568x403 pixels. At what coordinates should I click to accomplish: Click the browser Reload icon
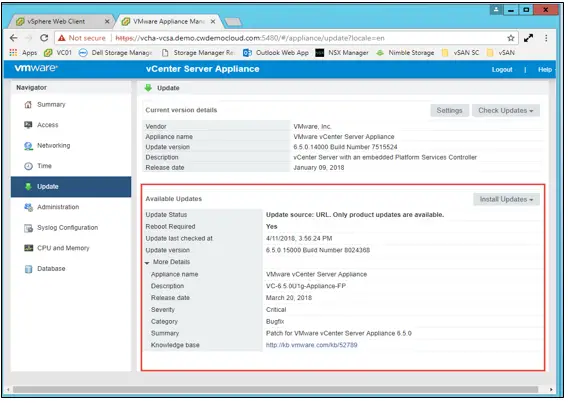44,38
